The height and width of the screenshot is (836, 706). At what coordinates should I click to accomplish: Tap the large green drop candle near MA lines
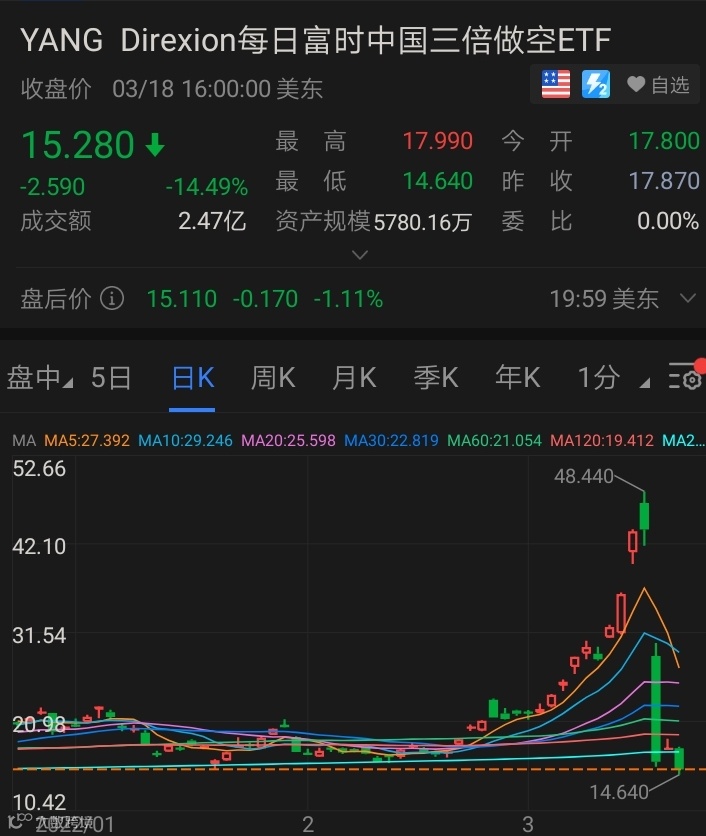pyautogui.click(x=656, y=704)
